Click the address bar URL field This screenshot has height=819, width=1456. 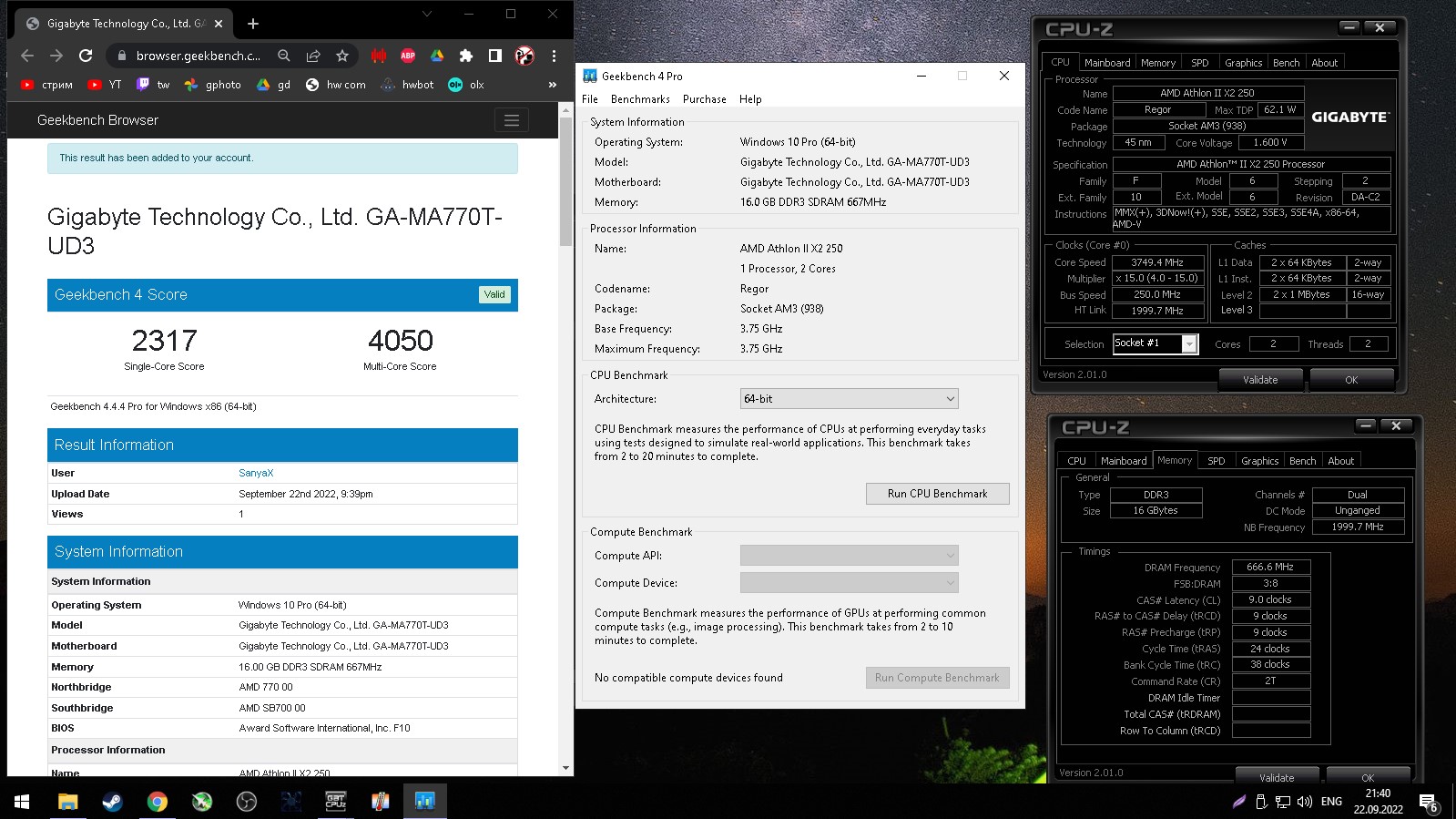pyautogui.click(x=199, y=56)
